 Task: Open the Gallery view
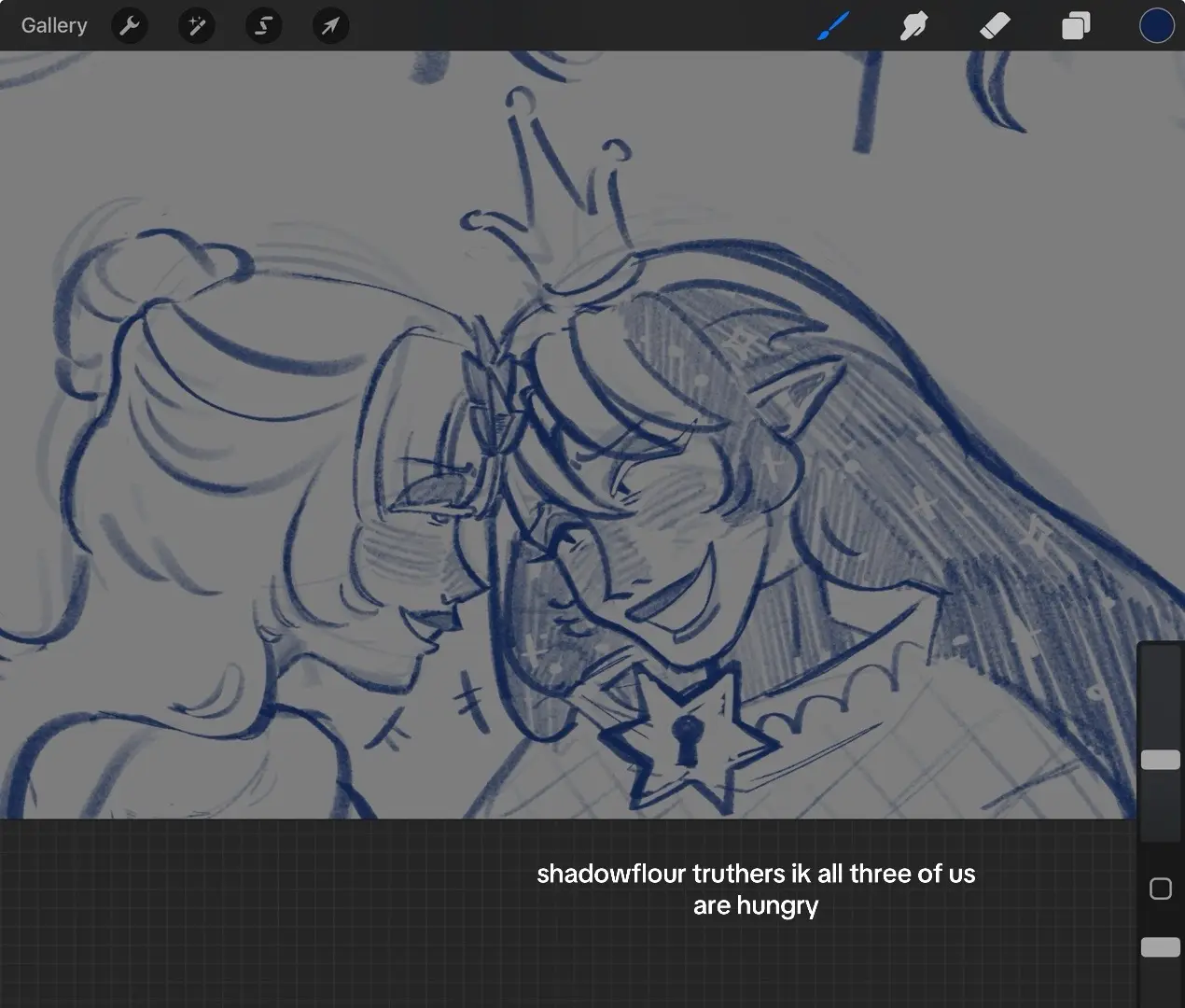click(x=54, y=25)
